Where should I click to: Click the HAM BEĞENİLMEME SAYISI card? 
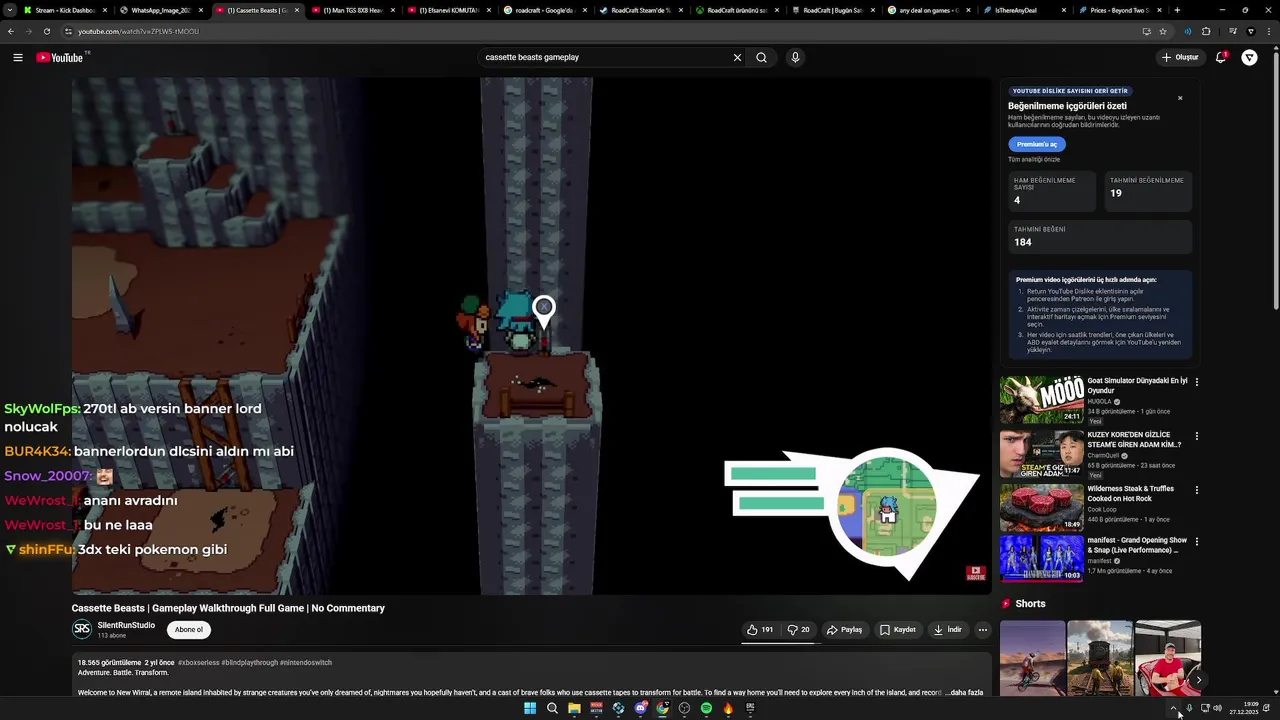[1053, 191]
